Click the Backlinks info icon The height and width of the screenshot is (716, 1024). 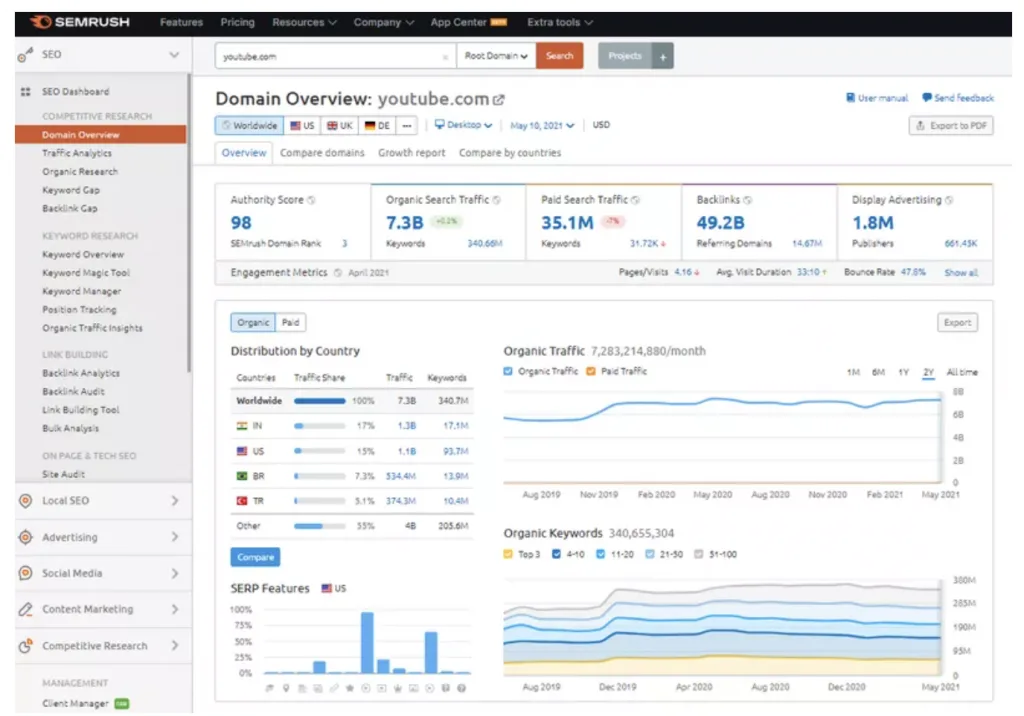(x=748, y=201)
